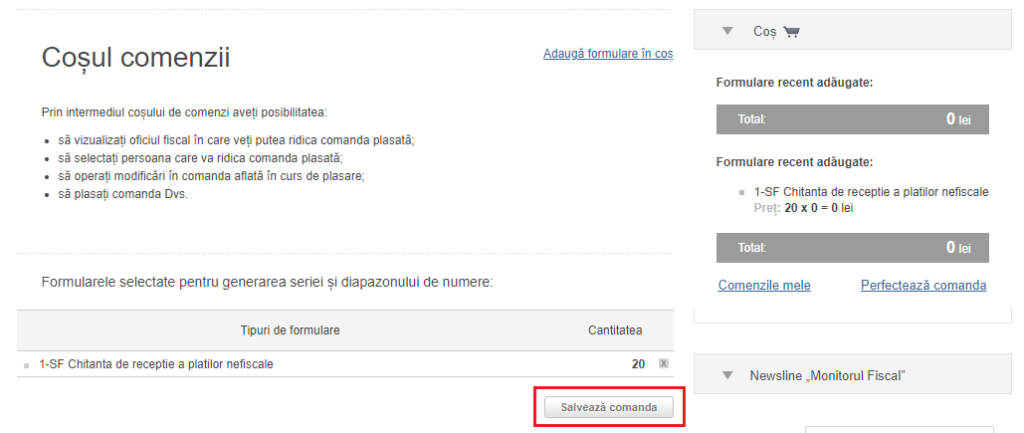Click the quantity value 20 in the table
Screen dimensions: 1024x433
click(x=638, y=364)
